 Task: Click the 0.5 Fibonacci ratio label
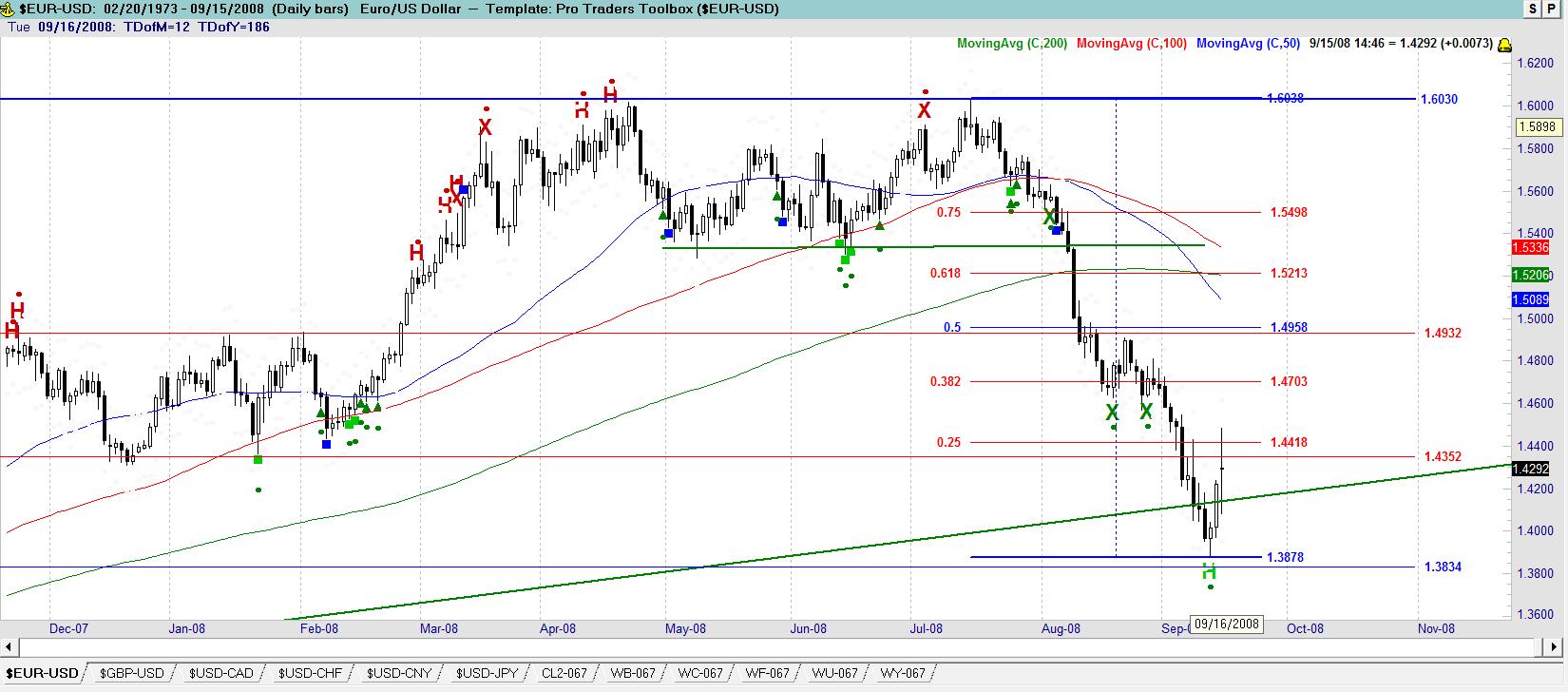(952, 327)
